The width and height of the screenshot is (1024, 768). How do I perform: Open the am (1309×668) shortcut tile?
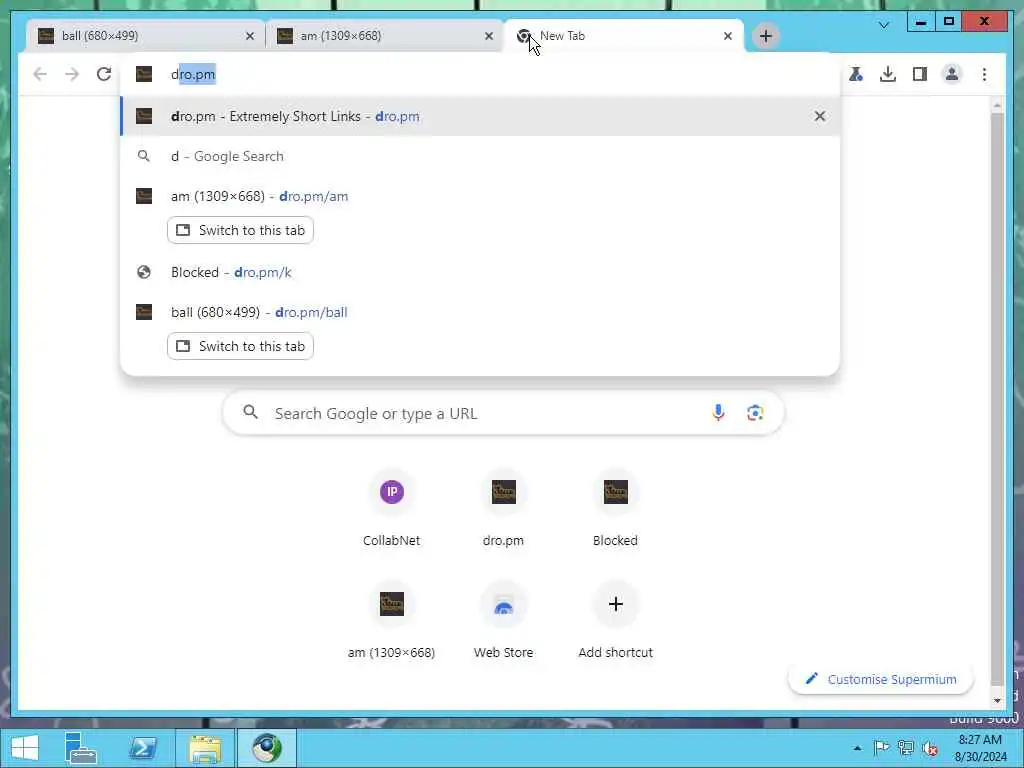point(392,620)
